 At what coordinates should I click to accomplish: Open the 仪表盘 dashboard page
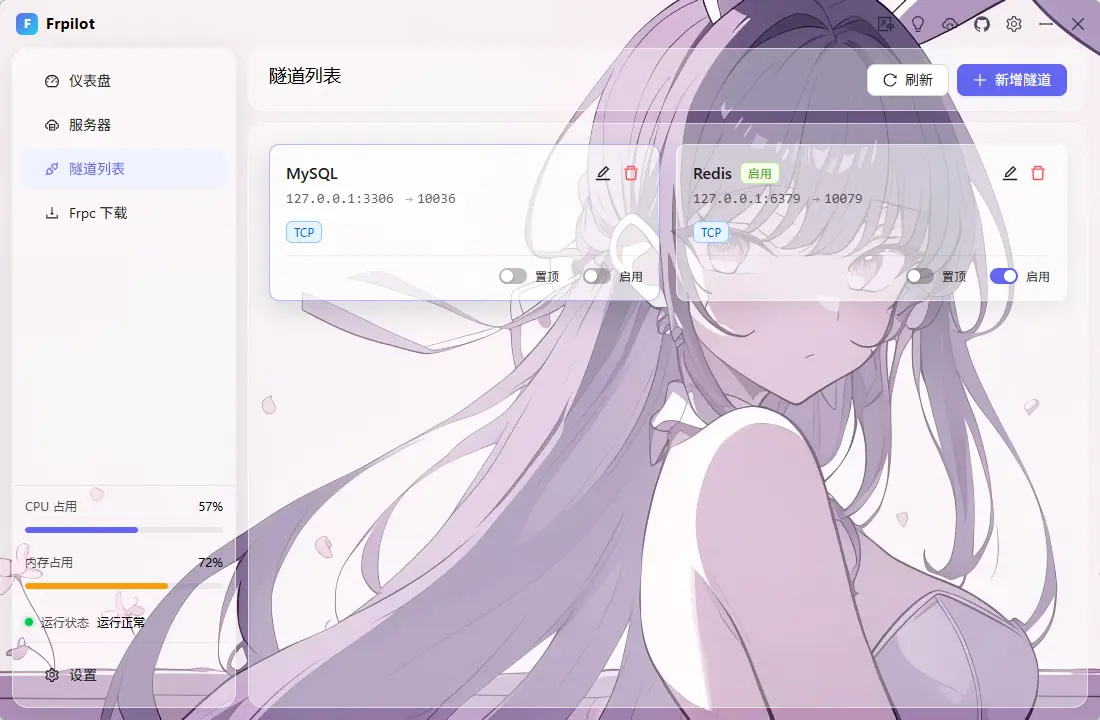pos(123,81)
